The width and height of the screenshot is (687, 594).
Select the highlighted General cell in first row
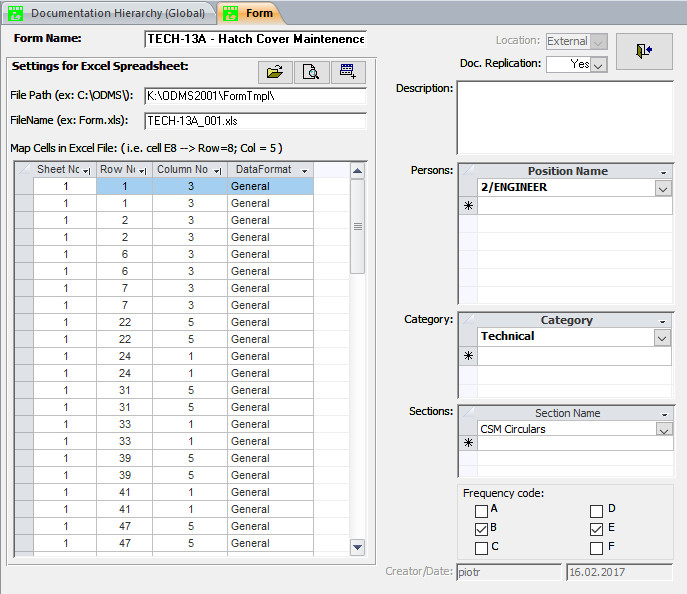click(x=270, y=186)
